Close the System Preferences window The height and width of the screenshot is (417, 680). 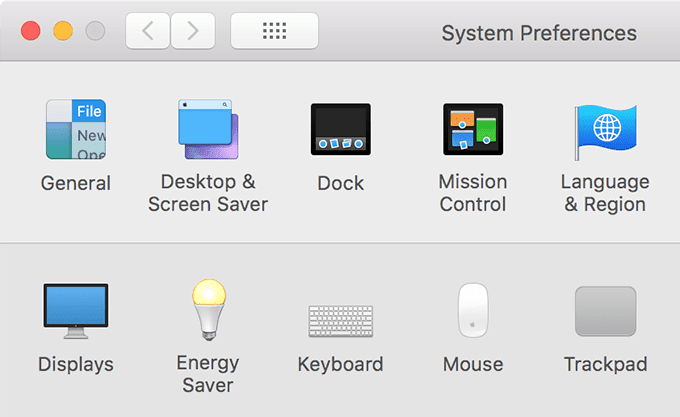tap(31, 31)
